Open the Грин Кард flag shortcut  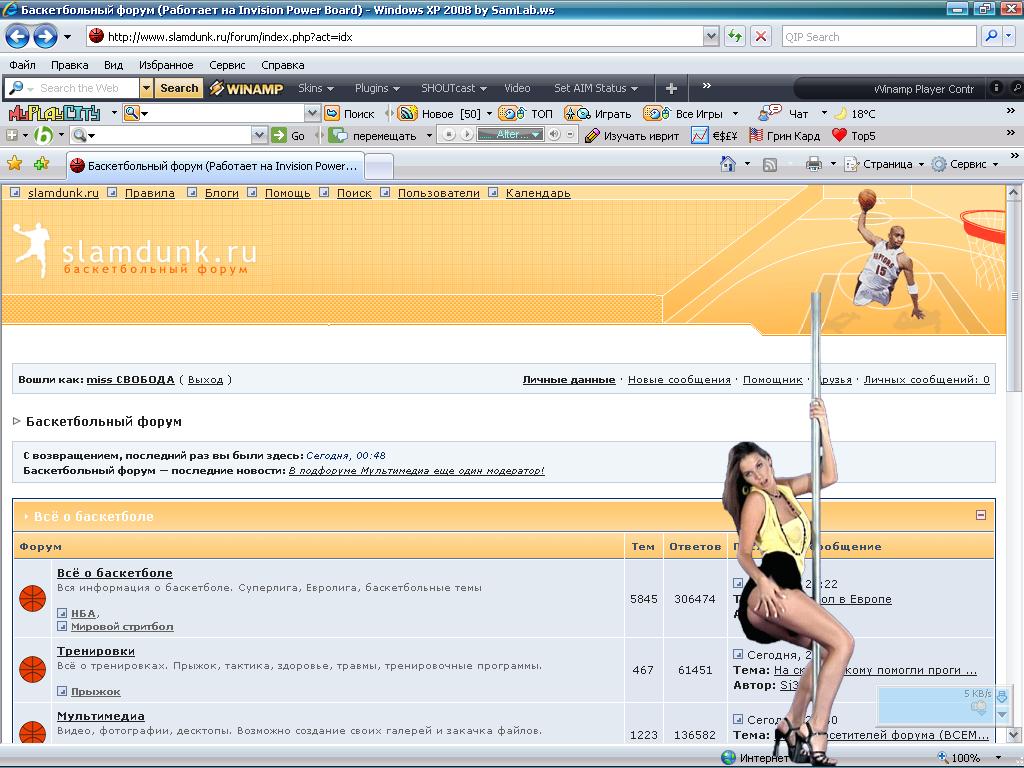(784, 136)
